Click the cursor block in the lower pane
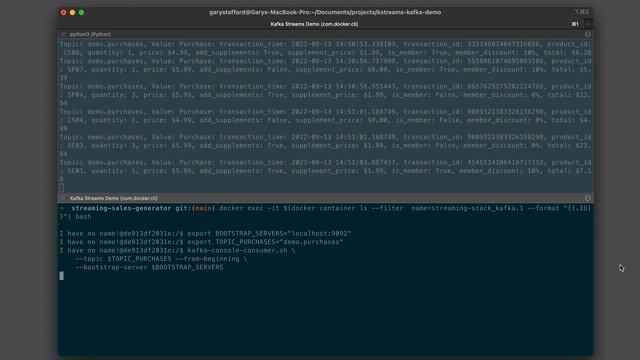The width and height of the screenshot is (640, 360). pos(62,276)
